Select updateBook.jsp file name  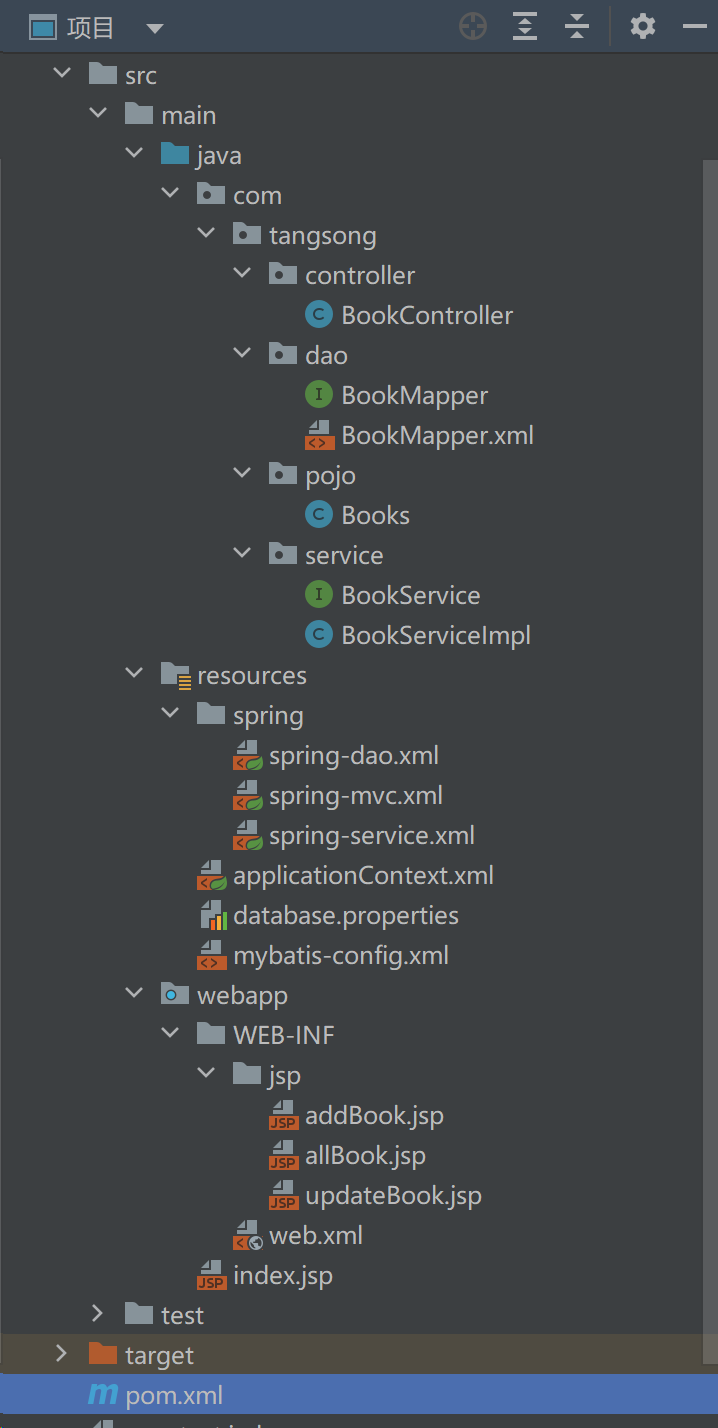(x=393, y=1195)
